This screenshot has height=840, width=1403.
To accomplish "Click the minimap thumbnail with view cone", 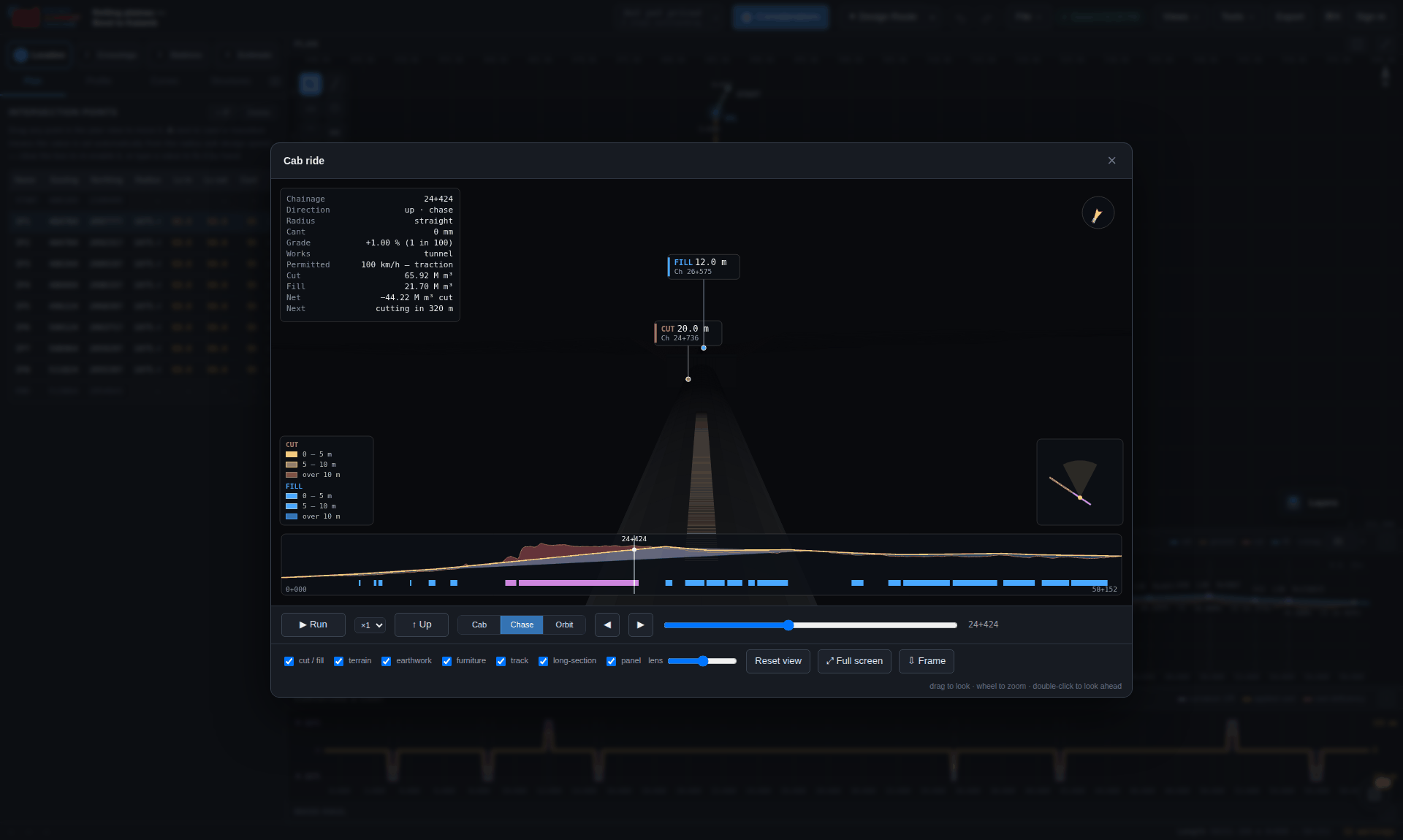I will [x=1080, y=482].
